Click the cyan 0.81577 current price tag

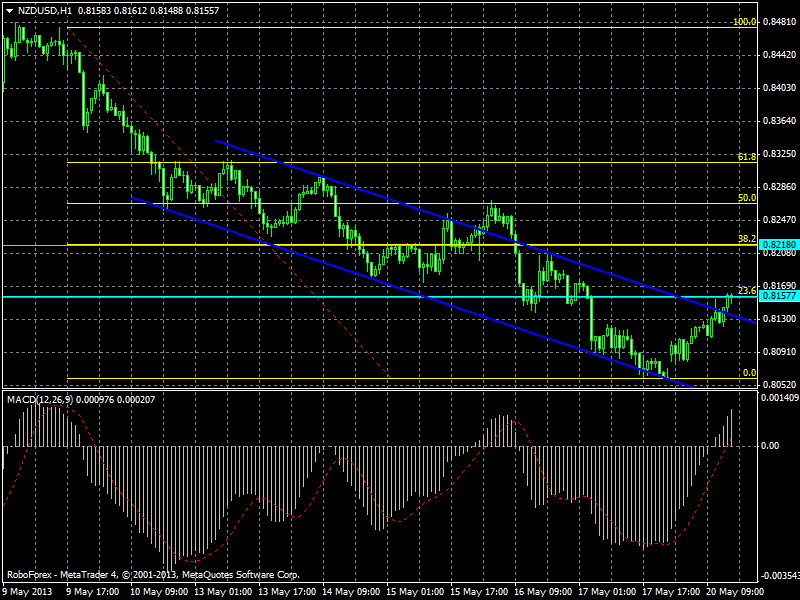pos(779,296)
